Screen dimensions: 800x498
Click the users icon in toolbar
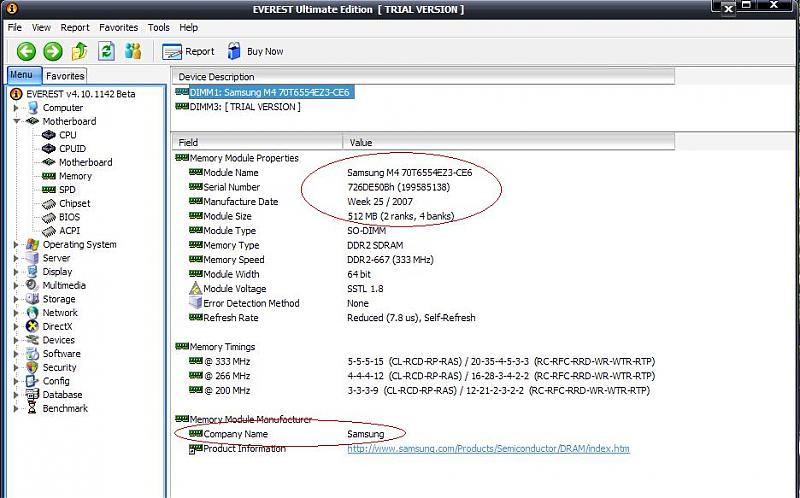(132, 51)
